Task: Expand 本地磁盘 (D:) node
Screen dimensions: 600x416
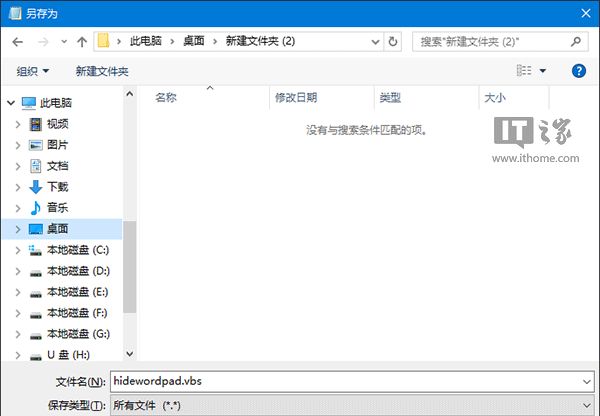Action: tap(18, 271)
